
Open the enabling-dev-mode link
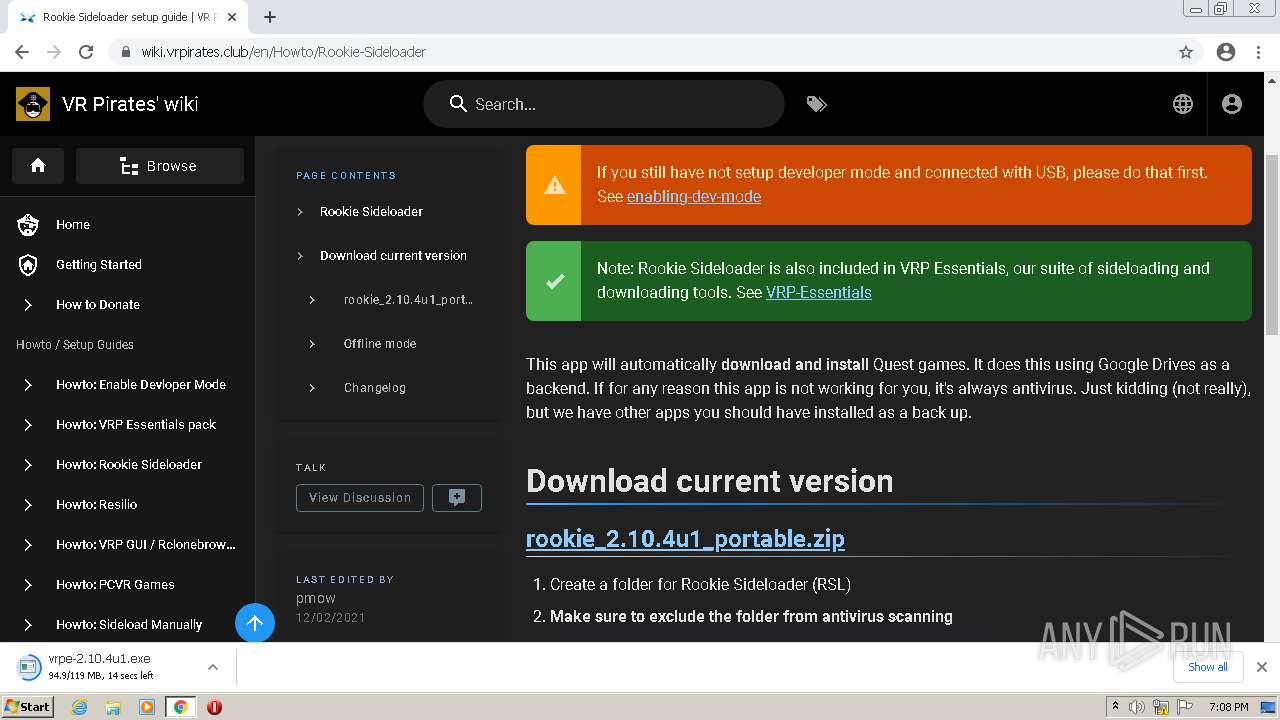pyautogui.click(x=694, y=197)
